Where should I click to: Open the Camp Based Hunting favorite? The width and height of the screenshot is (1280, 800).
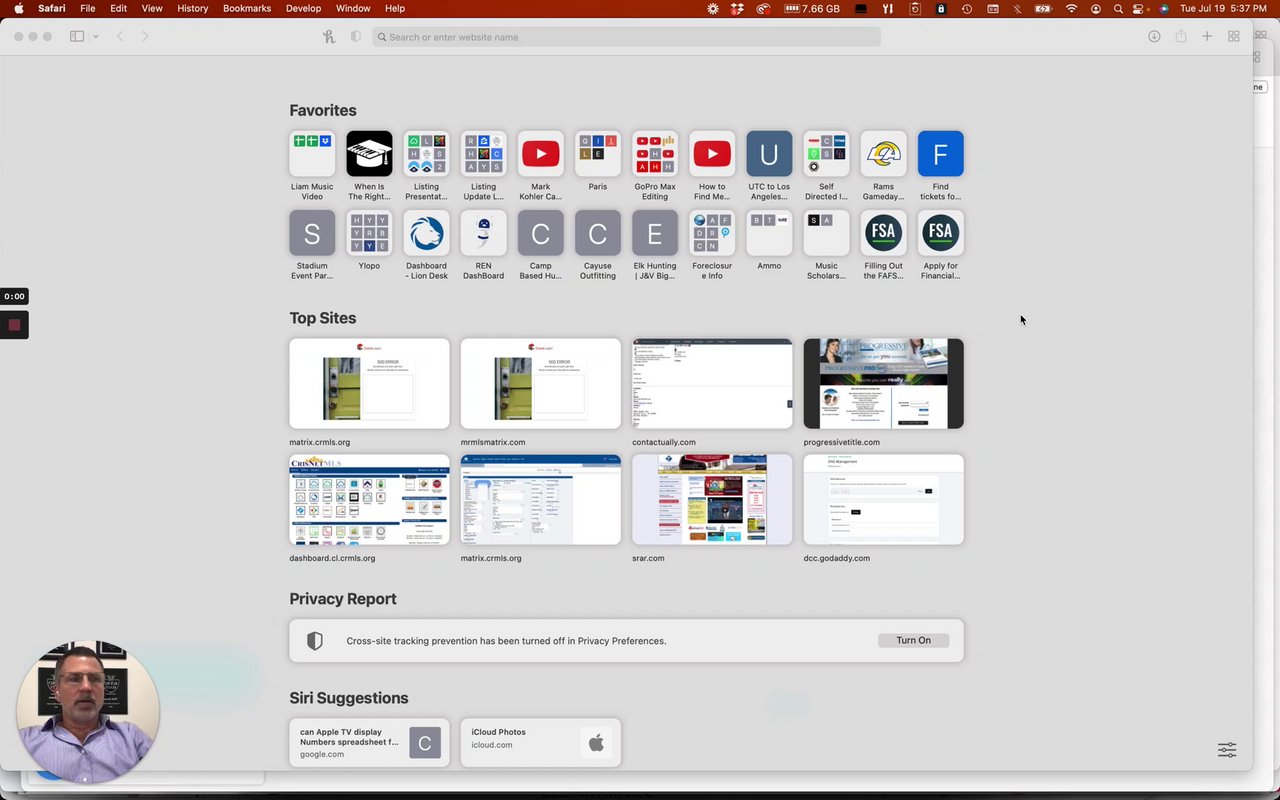(x=540, y=233)
